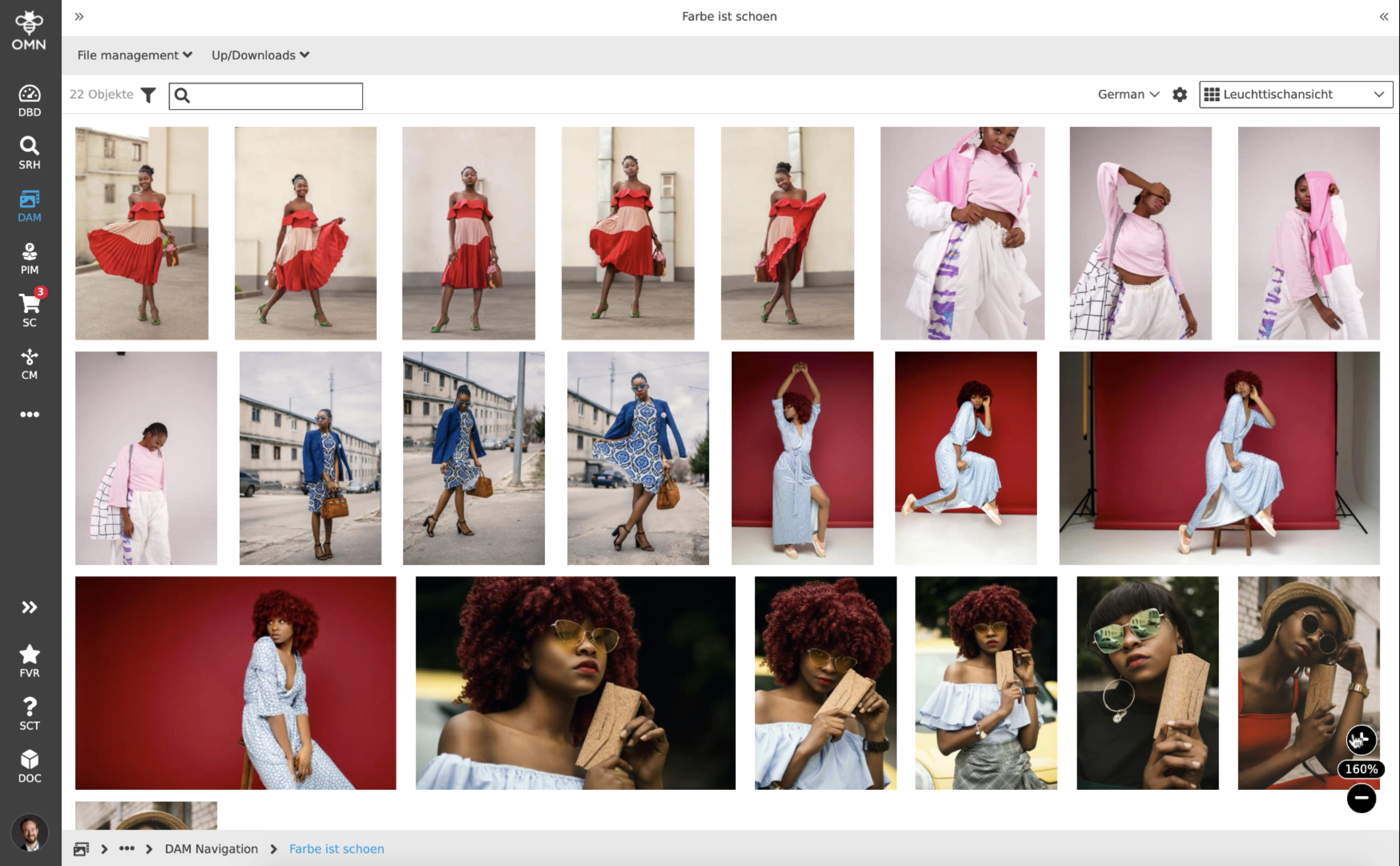
Task: Open the File management menu
Action: pyautogui.click(x=134, y=55)
